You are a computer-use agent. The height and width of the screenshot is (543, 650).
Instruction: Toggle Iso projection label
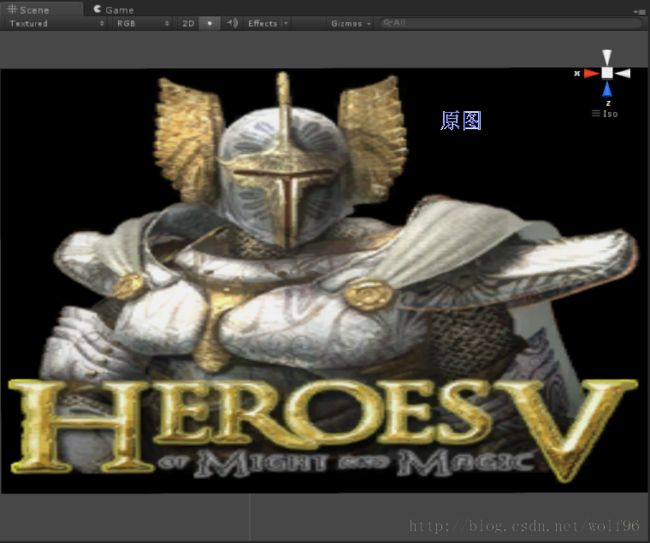pyautogui.click(x=605, y=114)
